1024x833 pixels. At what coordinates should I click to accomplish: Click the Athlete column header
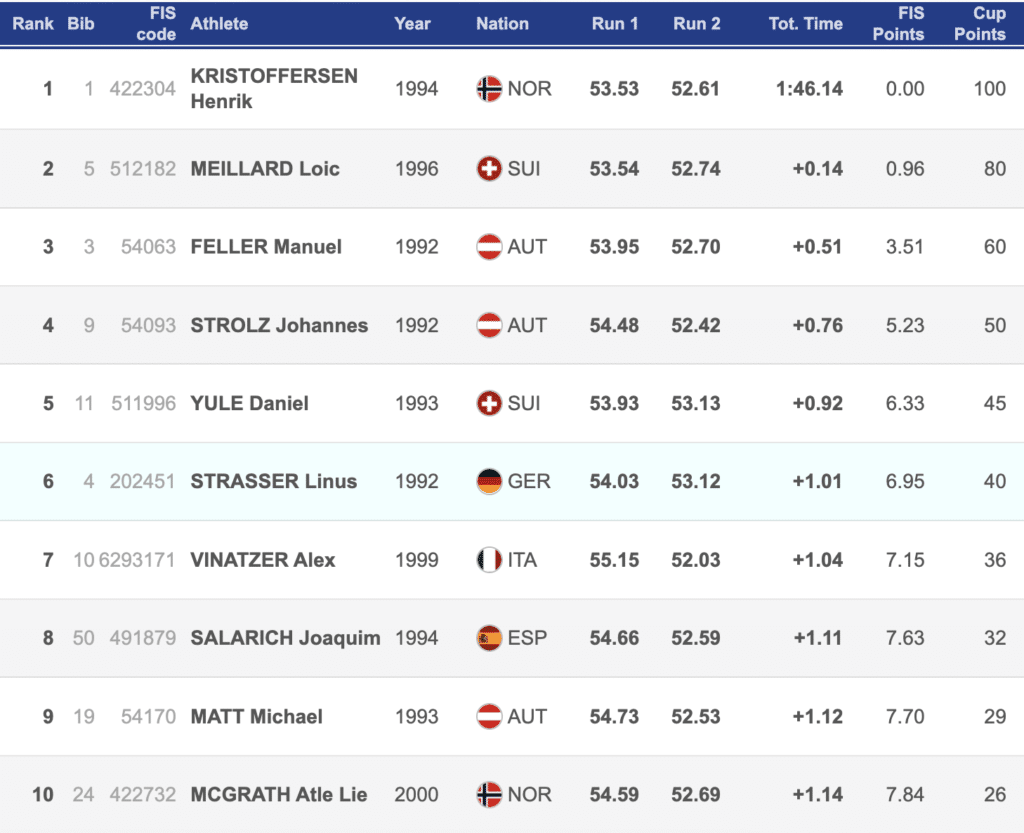click(219, 24)
